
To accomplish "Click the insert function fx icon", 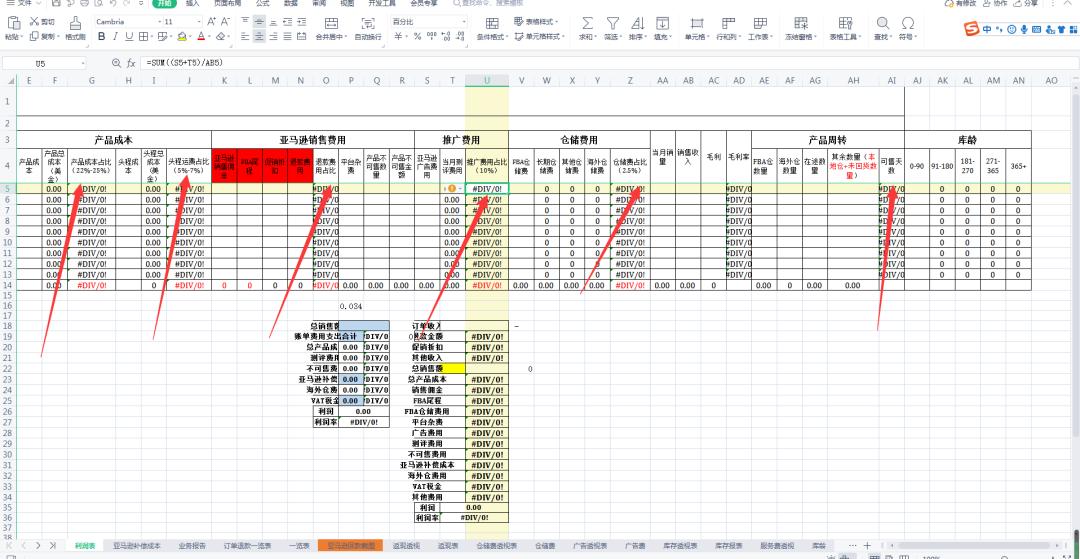I will (130, 62).
